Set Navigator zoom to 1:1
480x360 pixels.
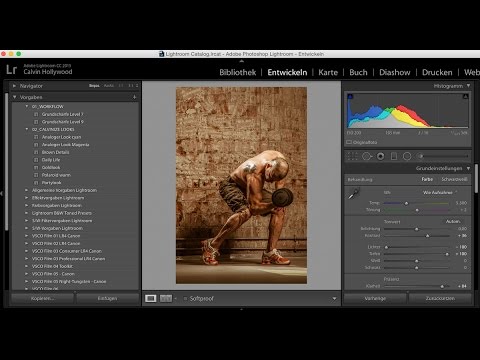pyautogui.click(x=121, y=86)
